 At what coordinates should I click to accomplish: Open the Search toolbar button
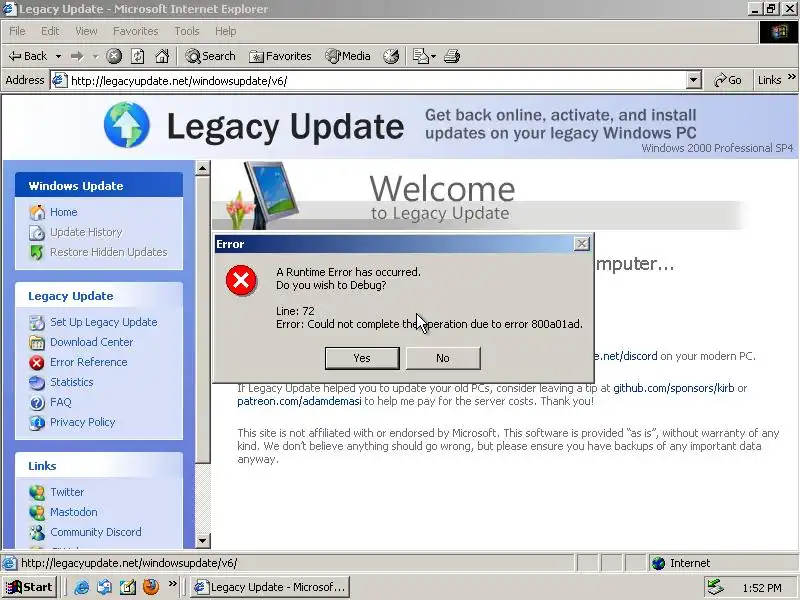(210, 56)
